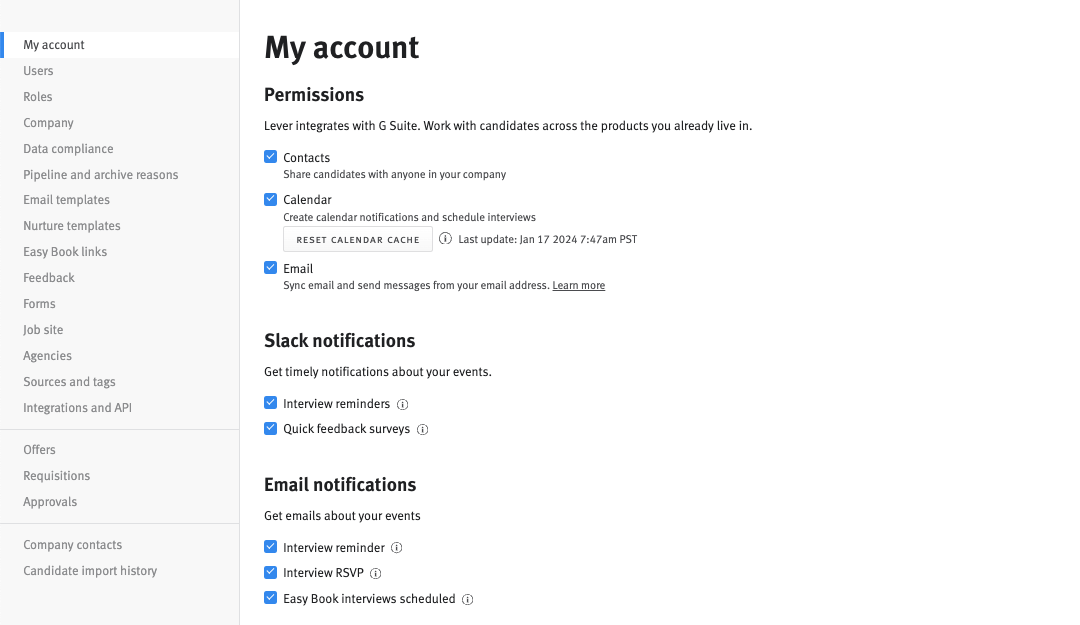
Task: Open the Candidate import history page
Action: point(90,570)
